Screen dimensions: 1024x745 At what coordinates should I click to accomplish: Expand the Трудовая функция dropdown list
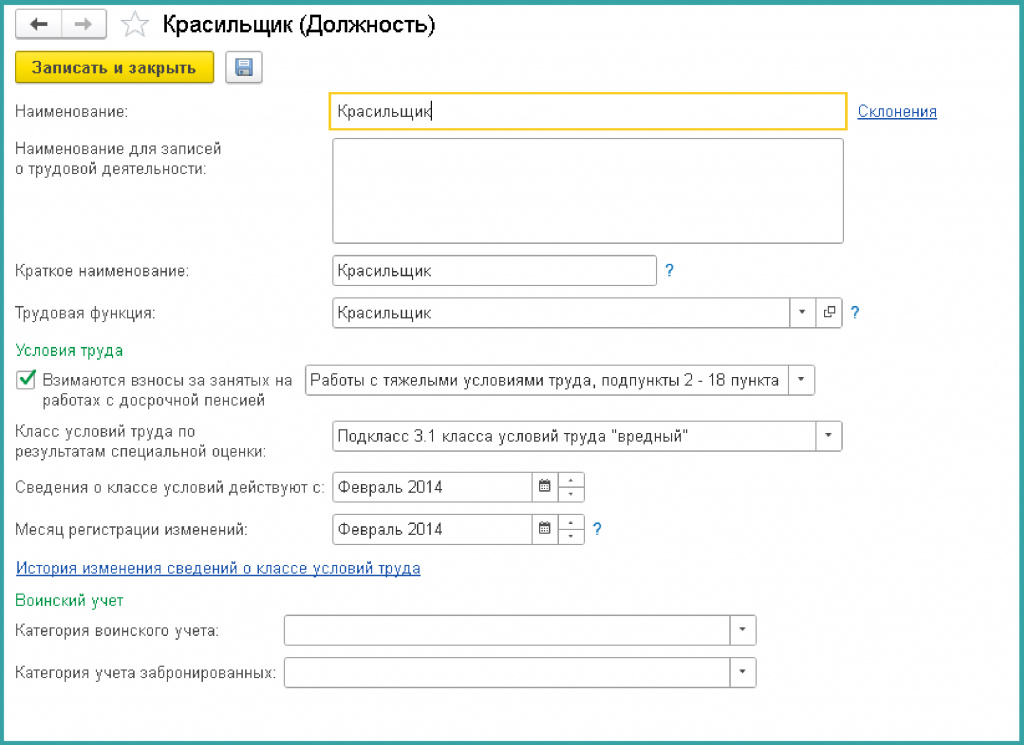803,313
